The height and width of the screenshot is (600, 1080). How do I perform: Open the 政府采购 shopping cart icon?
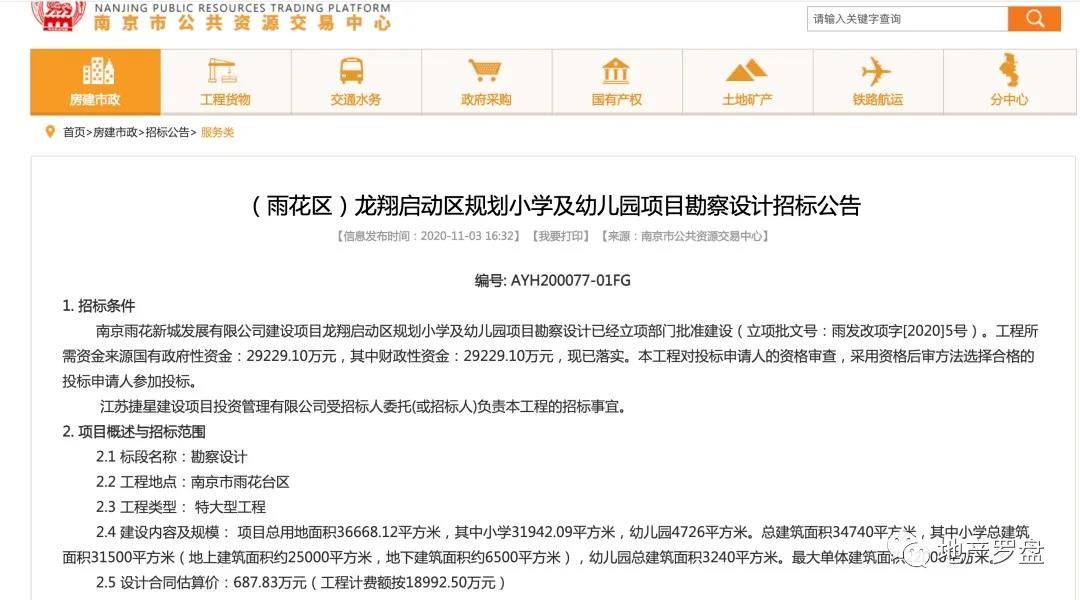point(485,71)
